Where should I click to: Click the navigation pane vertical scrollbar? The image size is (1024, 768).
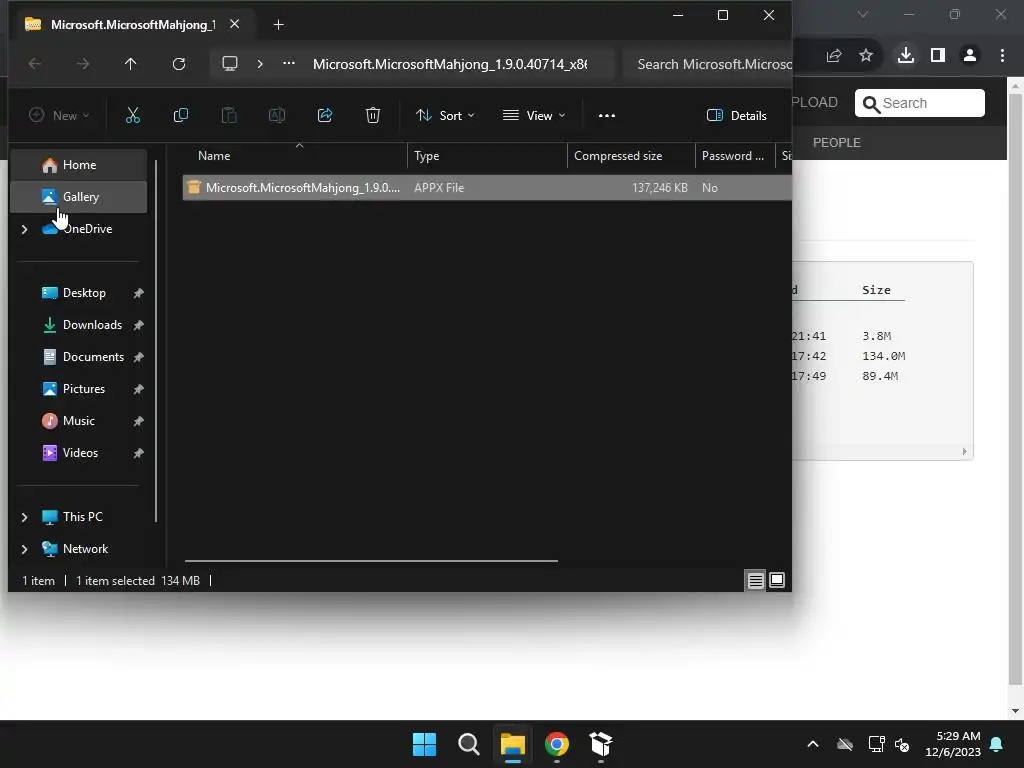[156, 340]
